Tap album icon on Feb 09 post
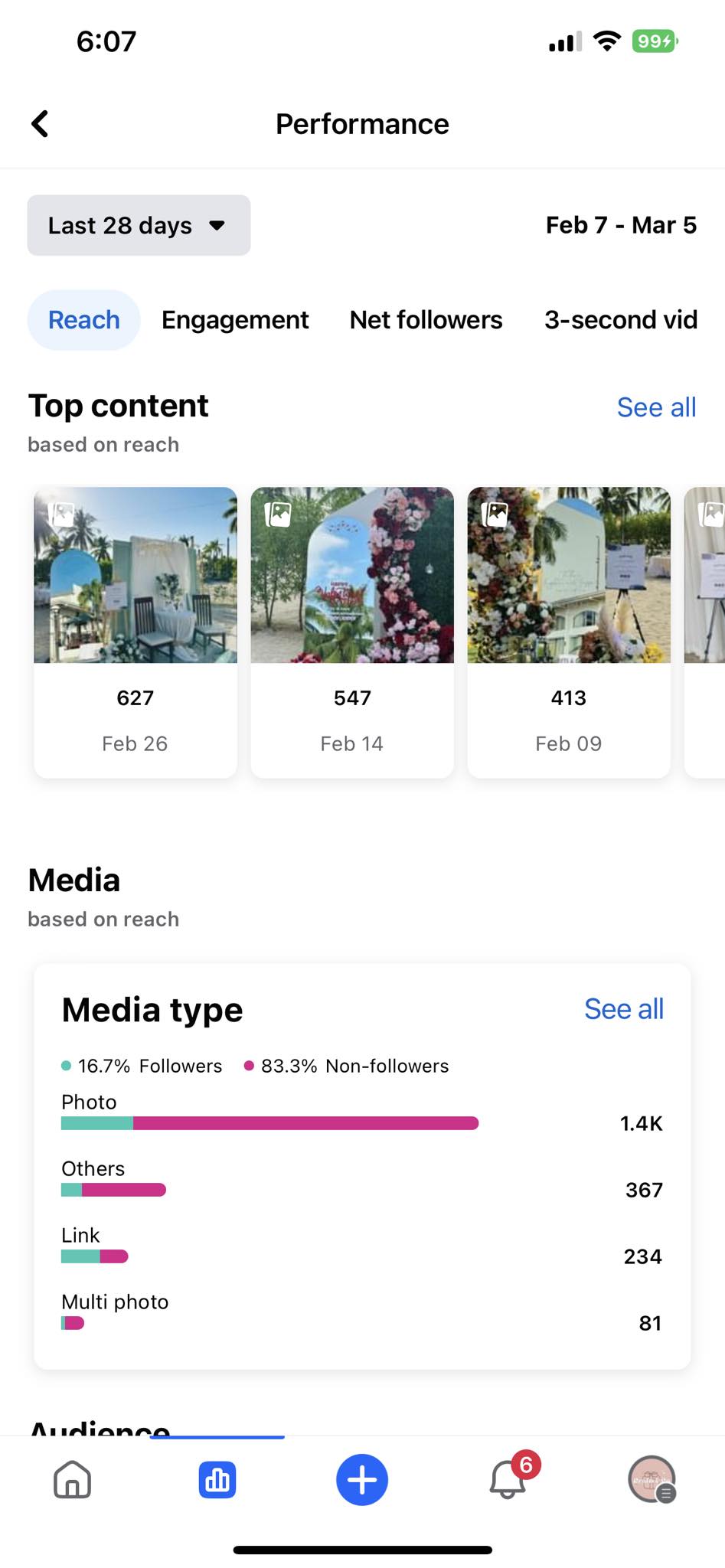 [495, 514]
